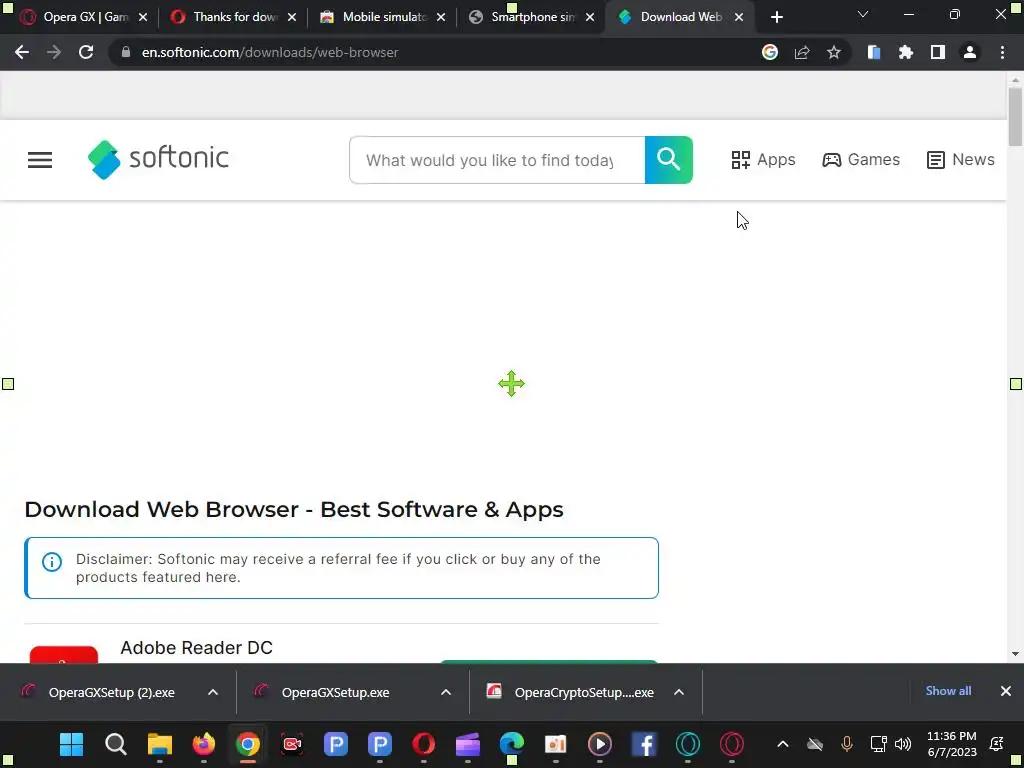Go forward in browser history

54,52
